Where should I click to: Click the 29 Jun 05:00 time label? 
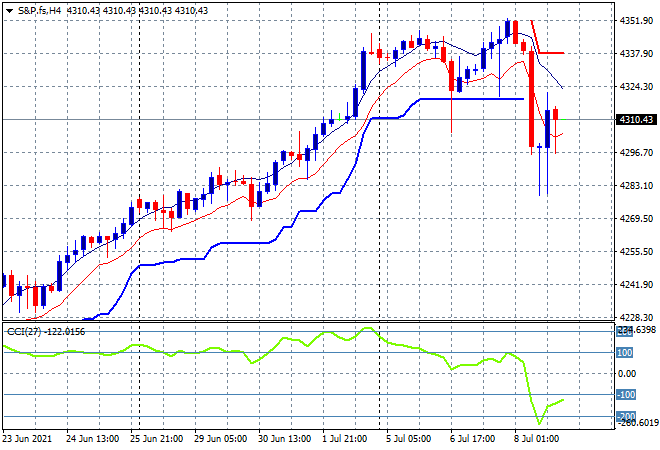point(221,439)
